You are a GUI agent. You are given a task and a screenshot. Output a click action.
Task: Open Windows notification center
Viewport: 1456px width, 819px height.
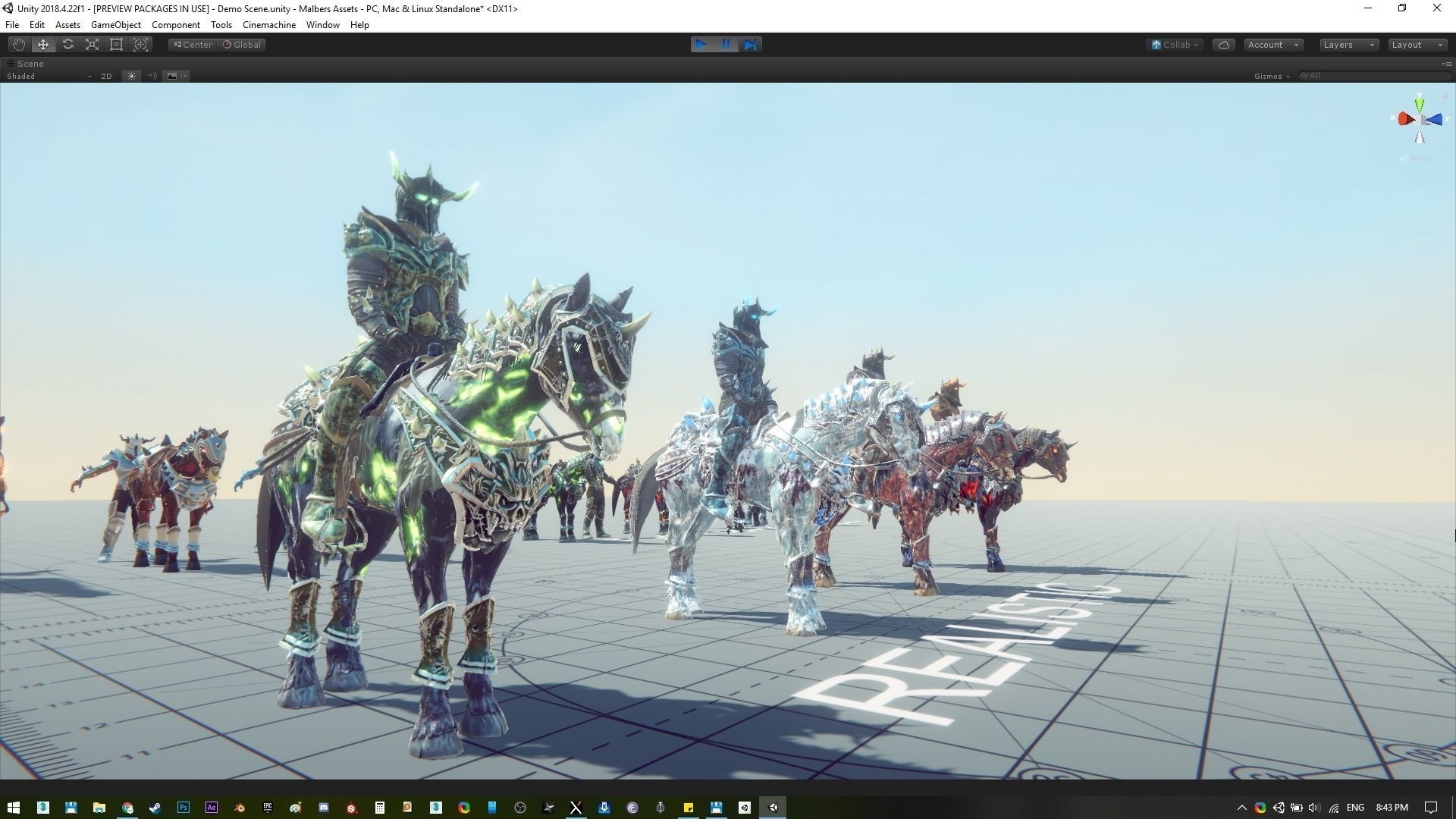pyautogui.click(x=1431, y=808)
